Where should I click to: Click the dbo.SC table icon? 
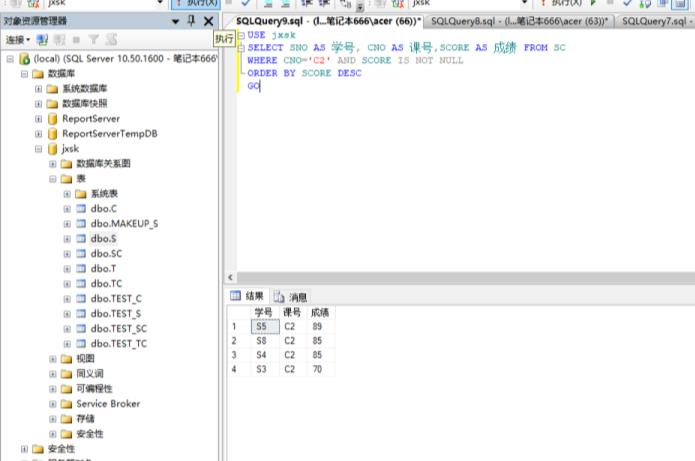tap(81, 254)
